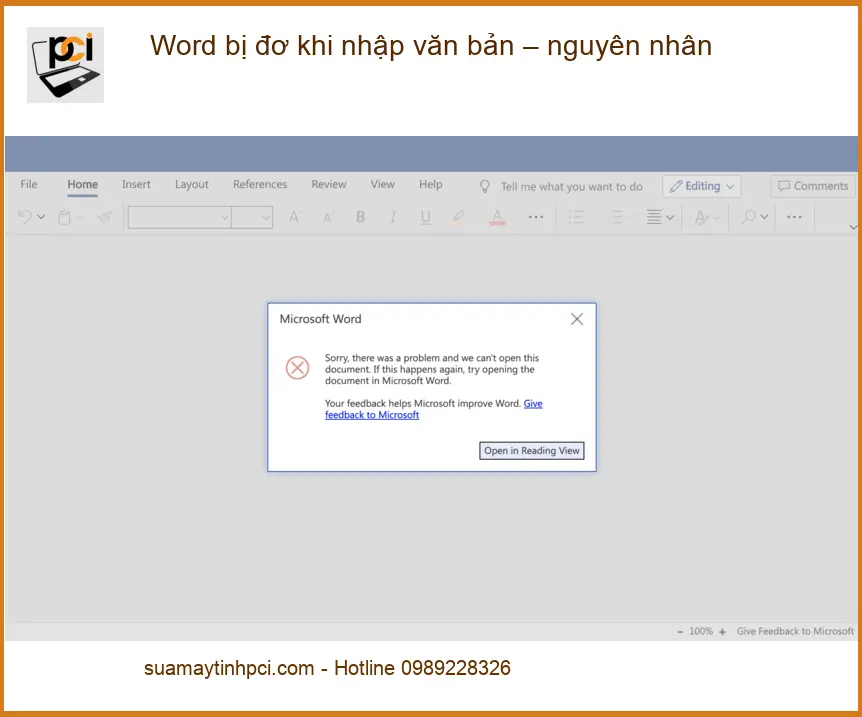The image size is (862, 717).
Task: Expand the Find dropdown arrow
Action: click(764, 217)
